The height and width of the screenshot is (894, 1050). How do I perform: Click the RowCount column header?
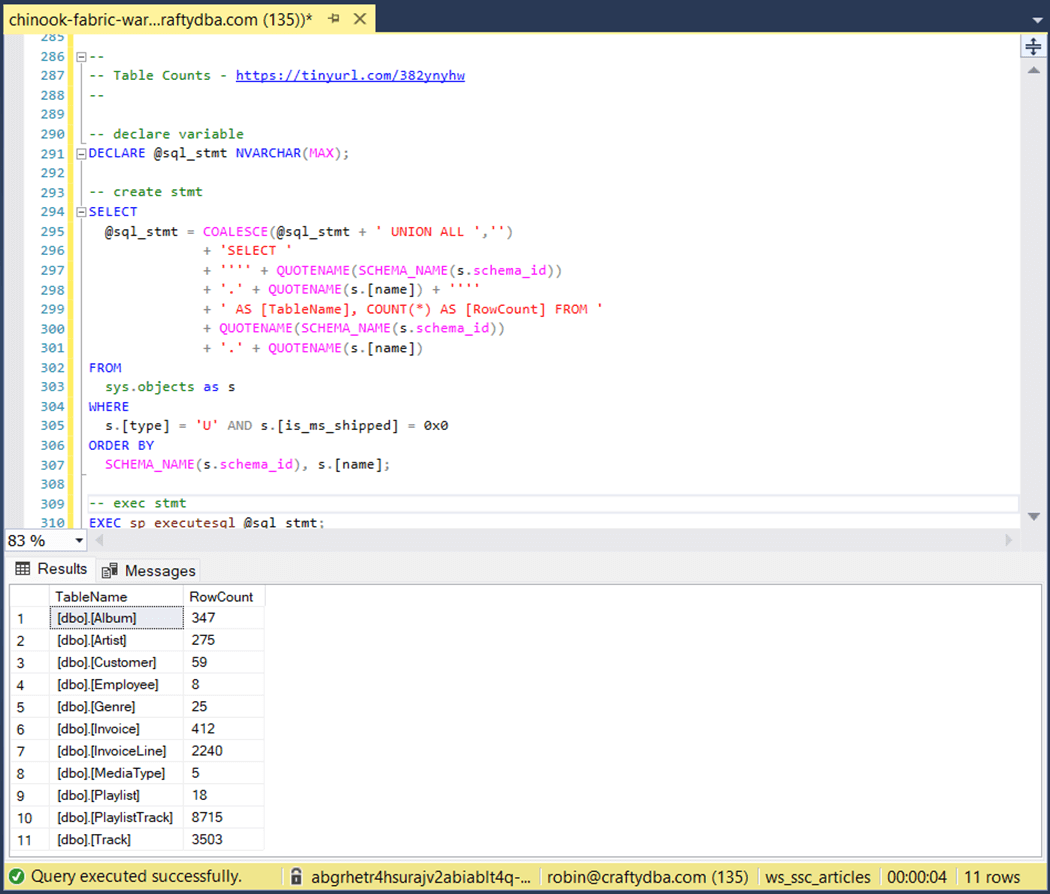pyautogui.click(x=222, y=596)
